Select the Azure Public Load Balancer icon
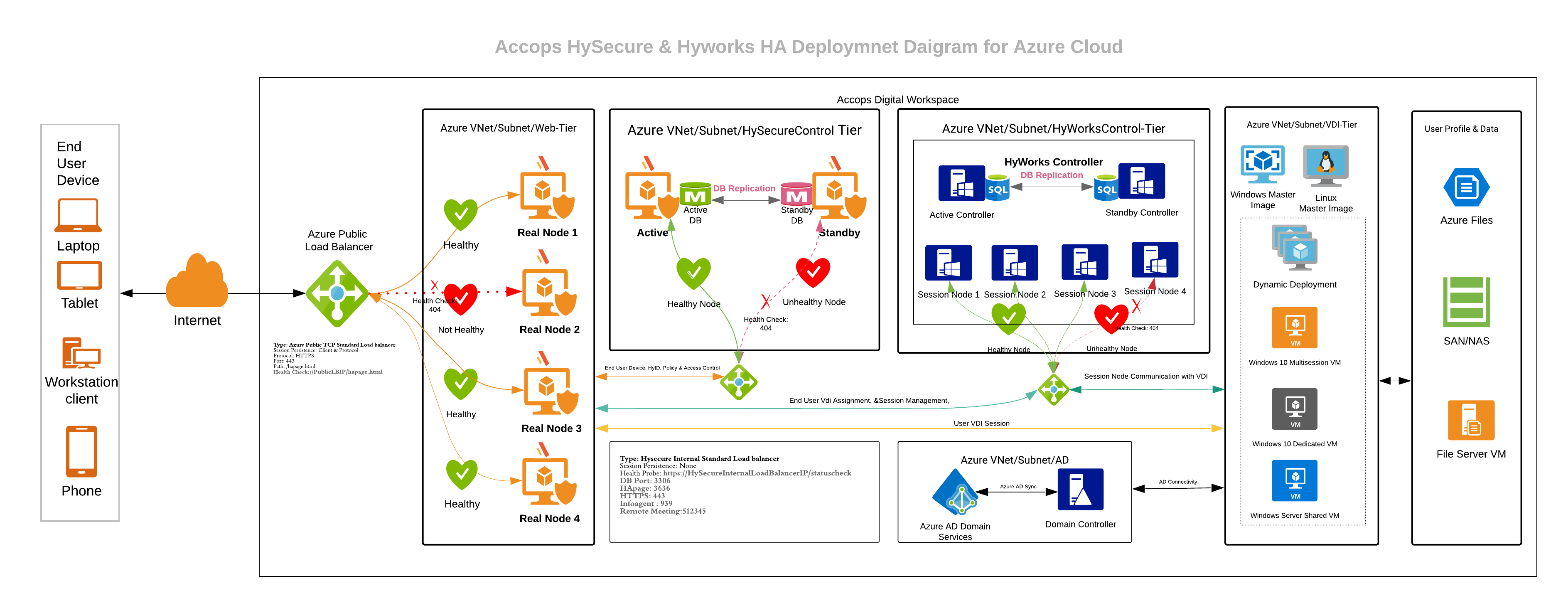The height and width of the screenshot is (608, 1568). tap(337, 293)
